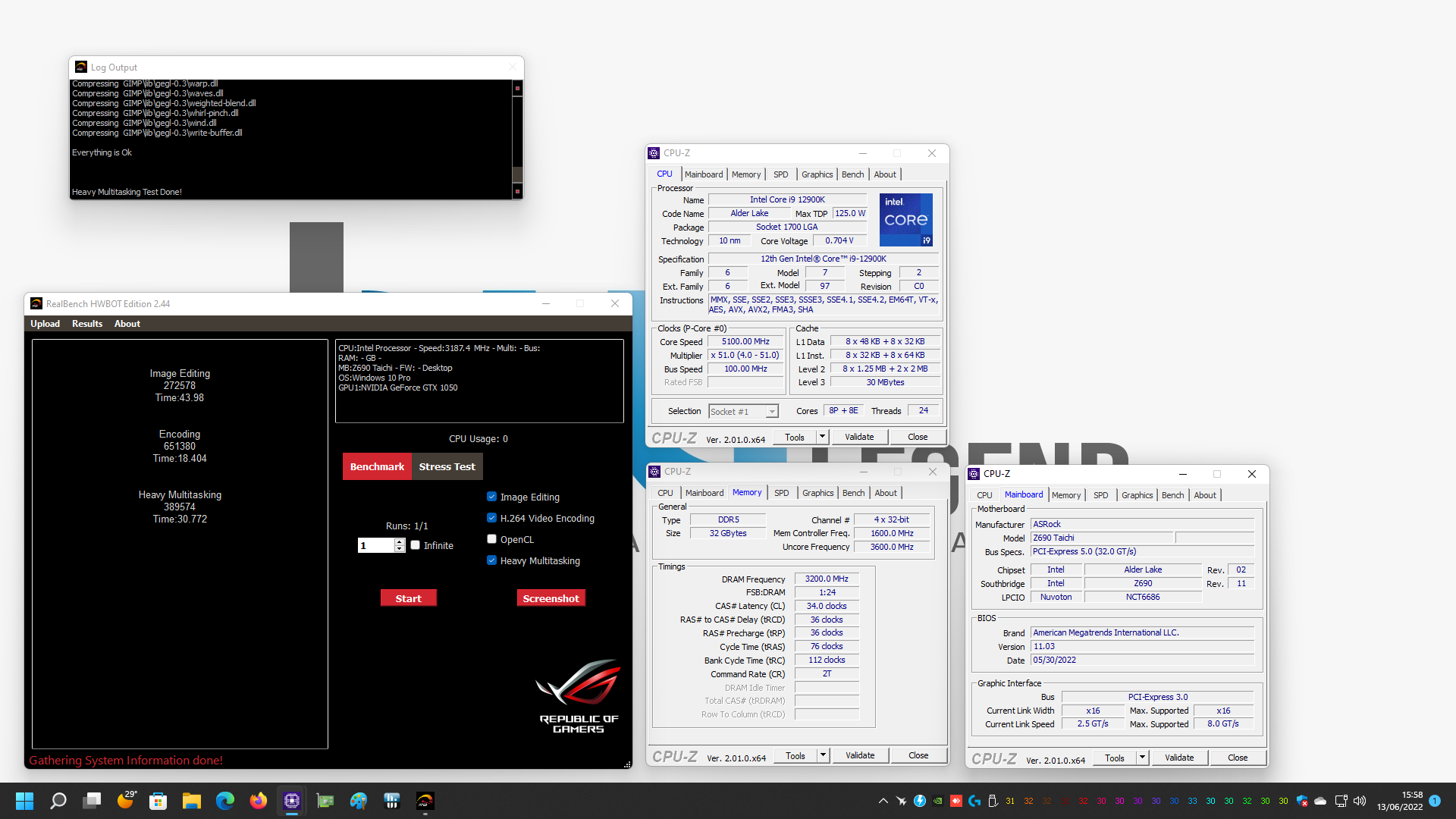The height and width of the screenshot is (819, 1456).
Task: Open the network tray icon
Action: 1341,801
